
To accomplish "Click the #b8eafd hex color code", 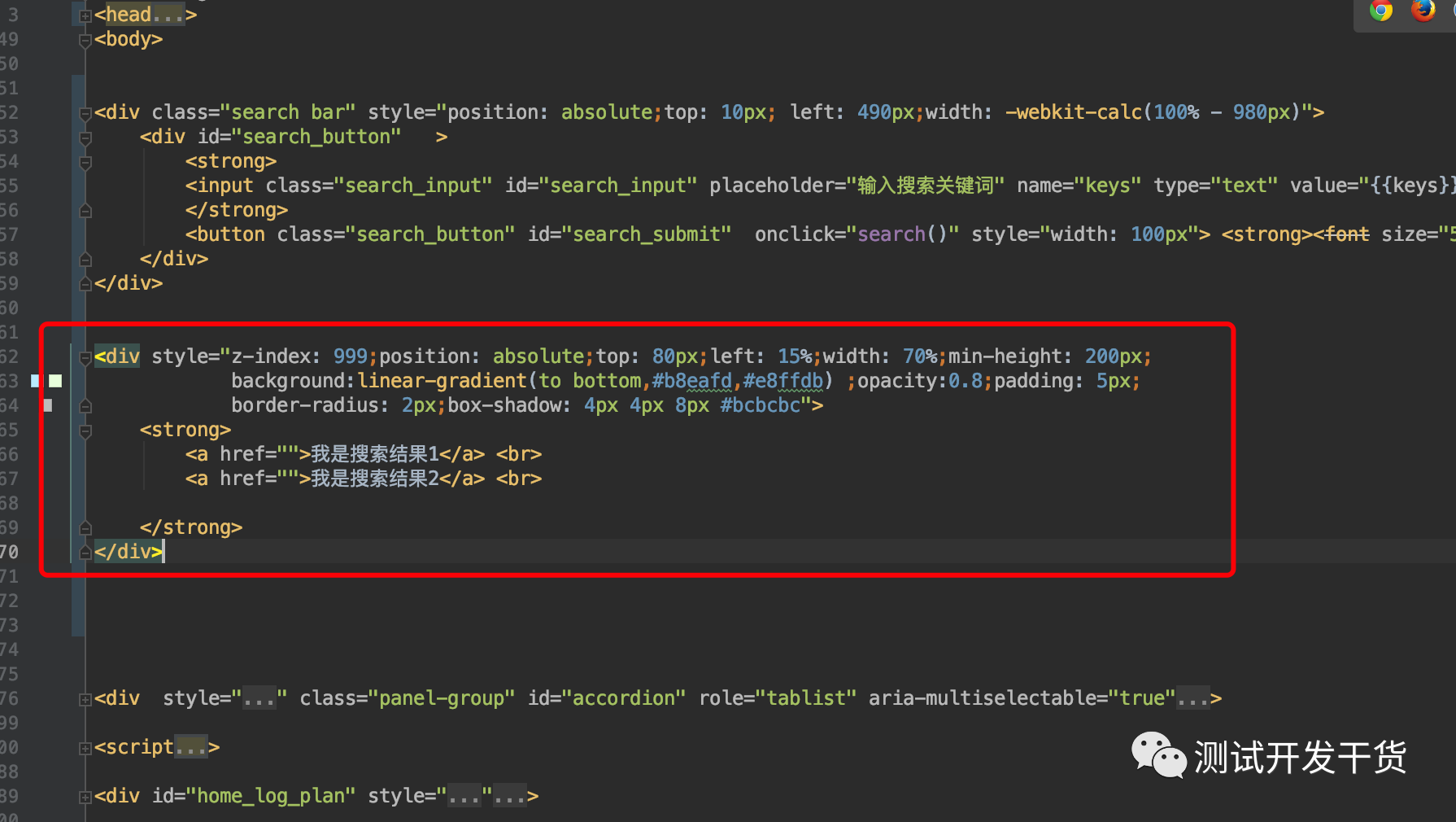I will pyautogui.click(x=692, y=381).
